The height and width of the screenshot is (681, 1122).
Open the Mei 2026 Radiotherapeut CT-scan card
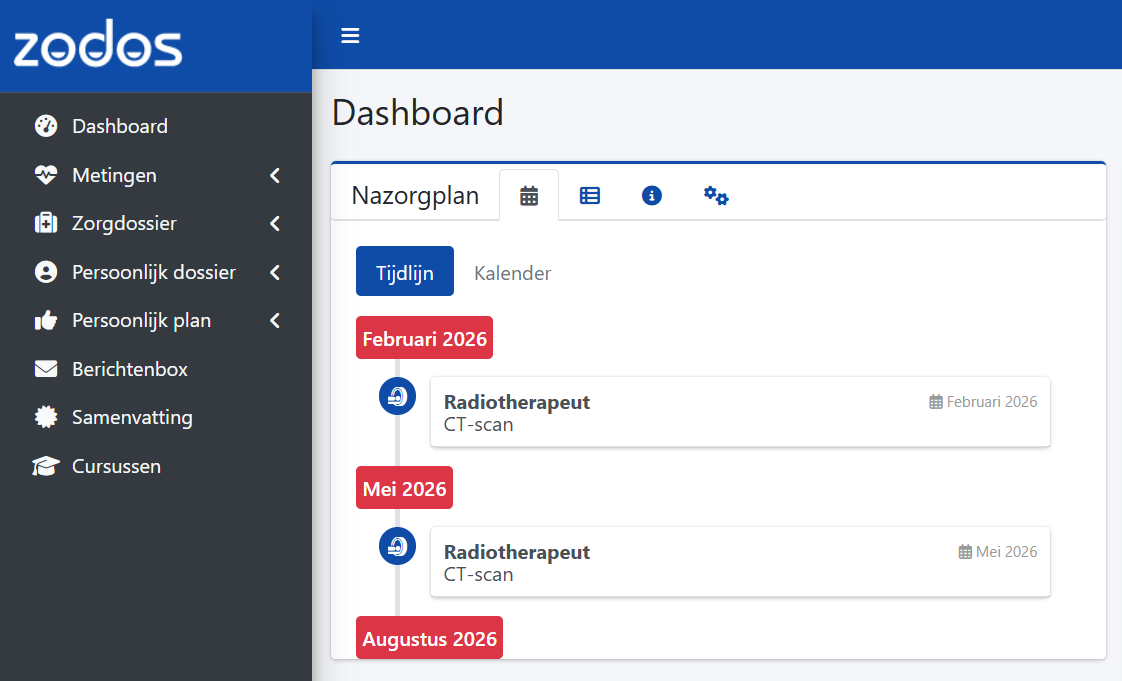coord(739,562)
